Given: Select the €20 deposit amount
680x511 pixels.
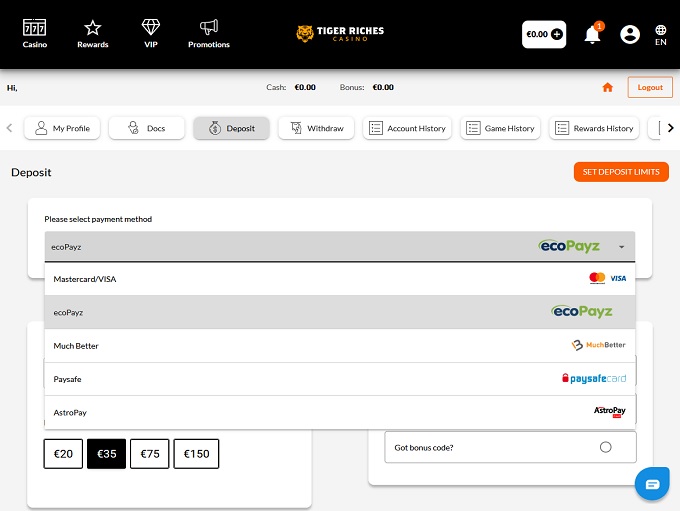Looking at the screenshot, I should pos(63,454).
